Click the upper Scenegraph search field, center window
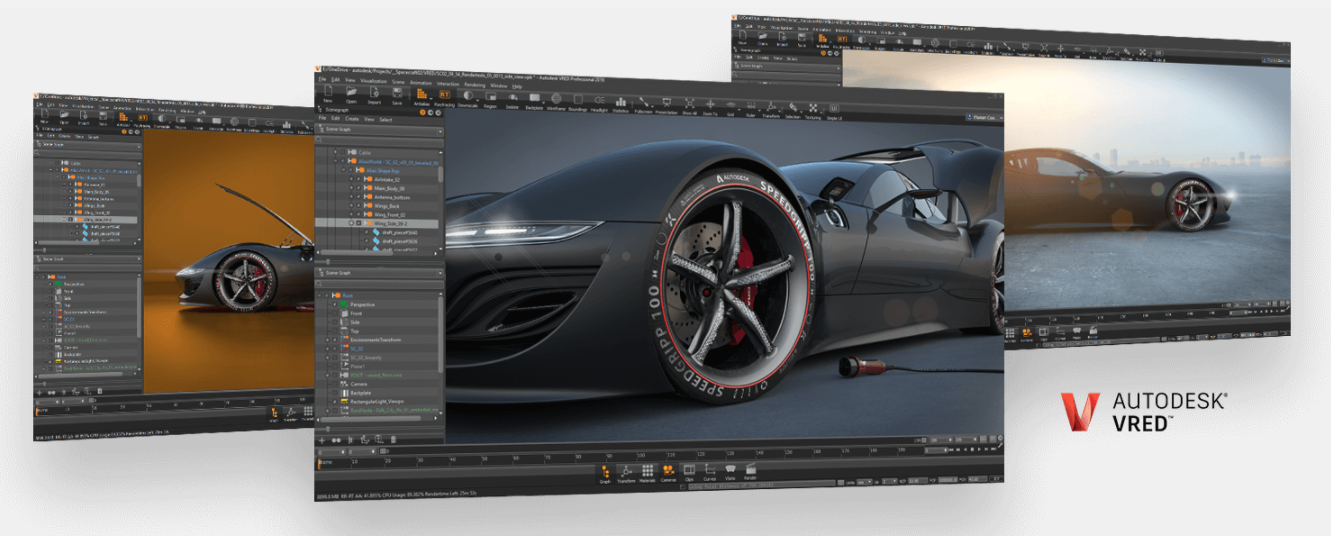Image resolution: width=1331 pixels, height=536 pixels. tap(380, 141)
